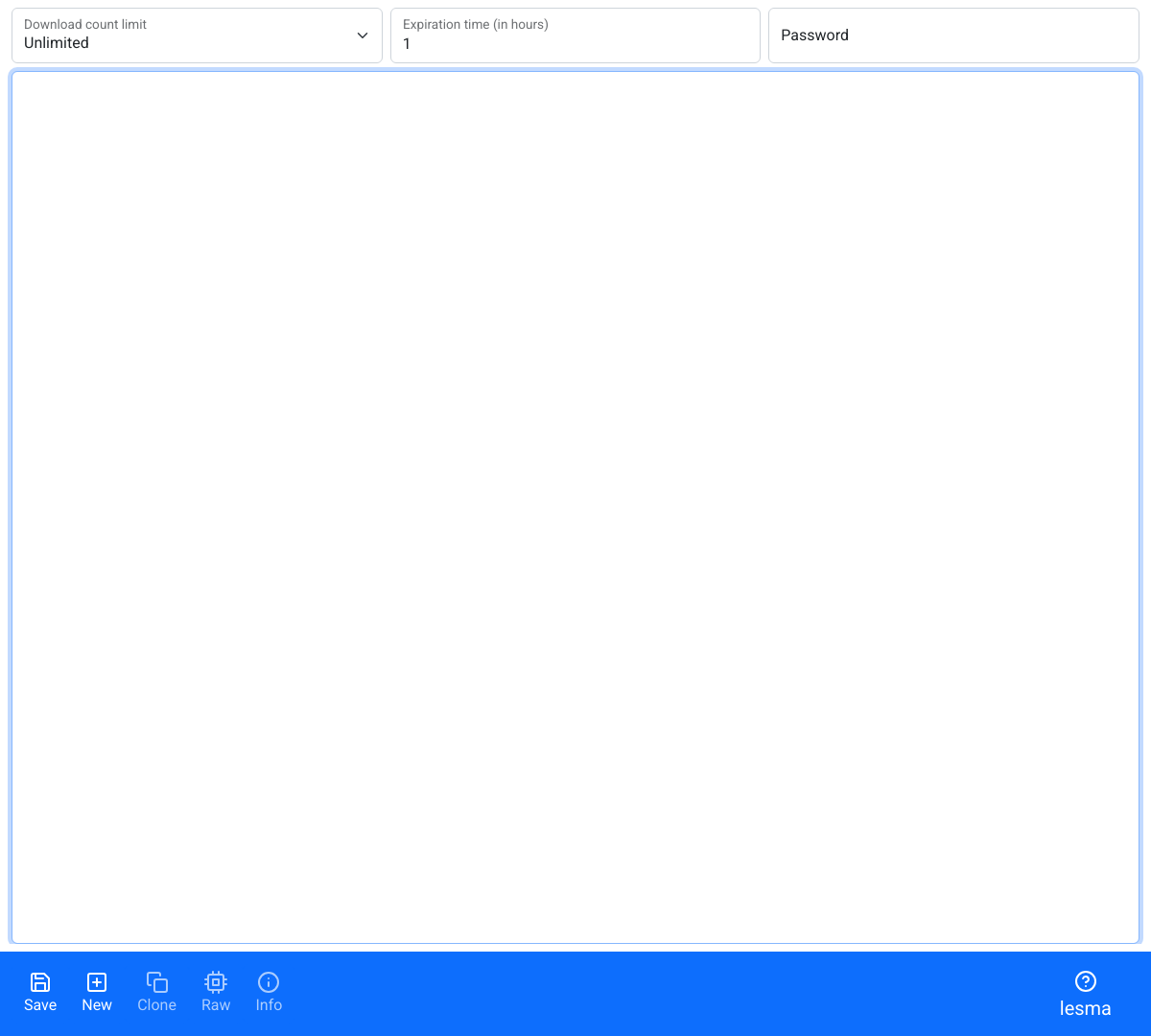This screenshot has width=1151, height=1036.
Task: Create a new paste with New
Action: (x=97, y=982)
